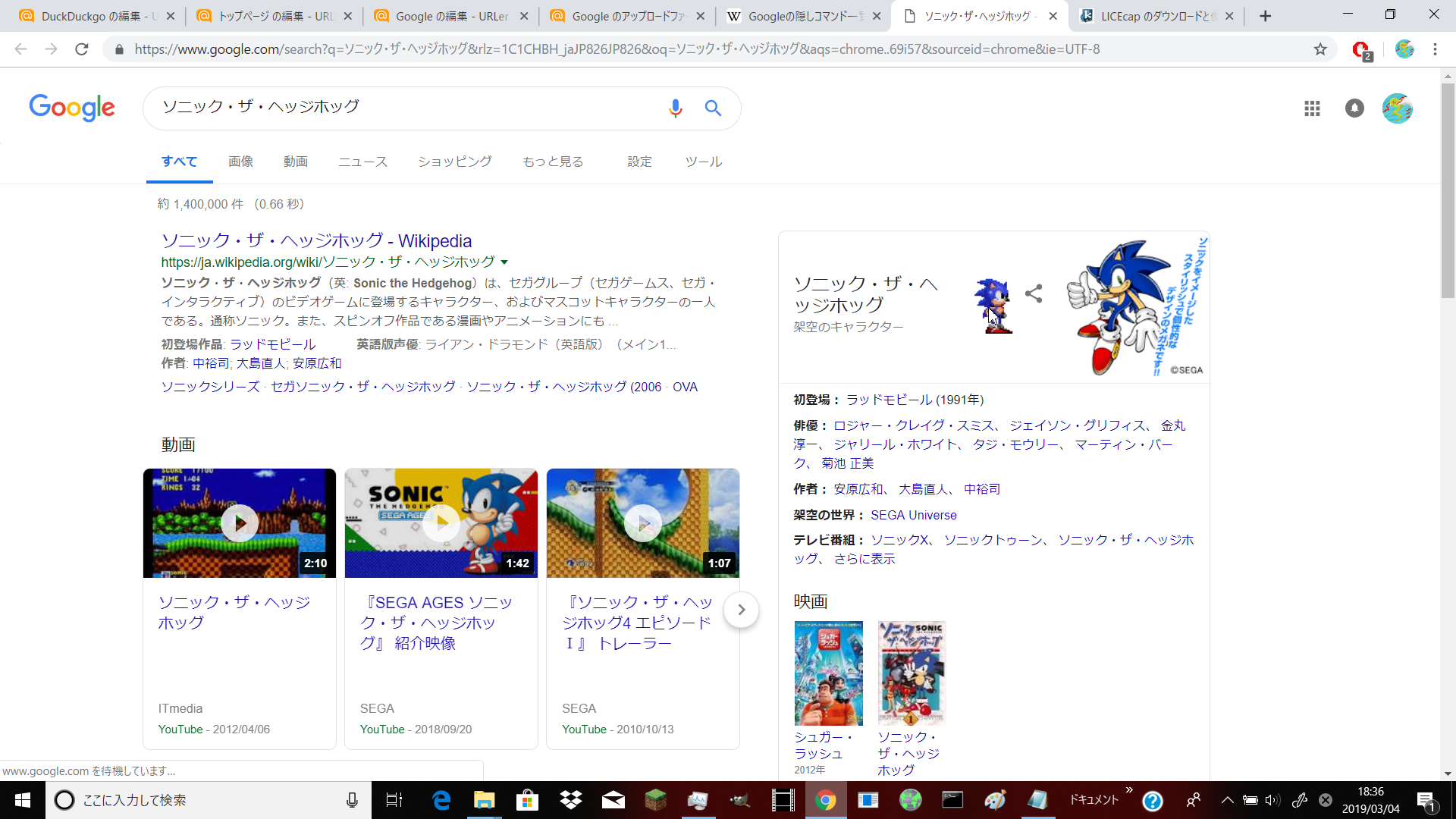The height and width of the screenshot is (819, 1456).
Task: Open the Google account avatar on the page
Action: [1397, 108]
